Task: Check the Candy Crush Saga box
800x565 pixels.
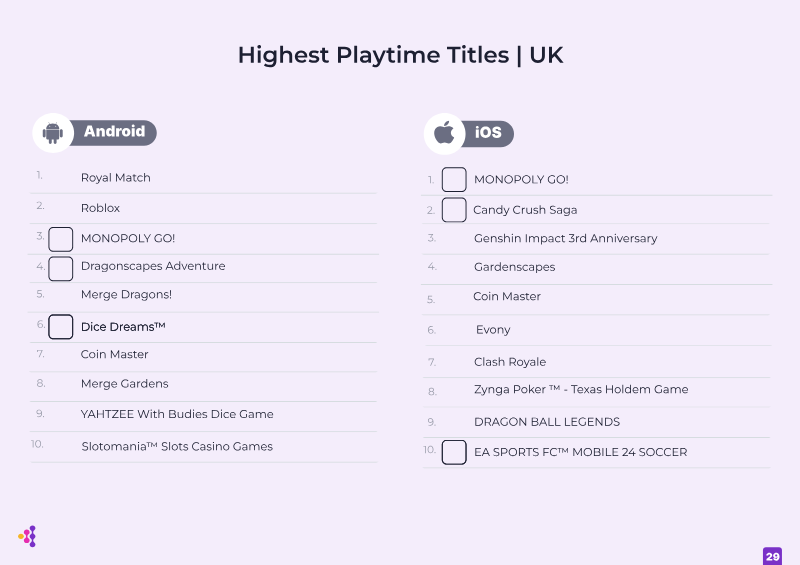Action: point(454,210)
